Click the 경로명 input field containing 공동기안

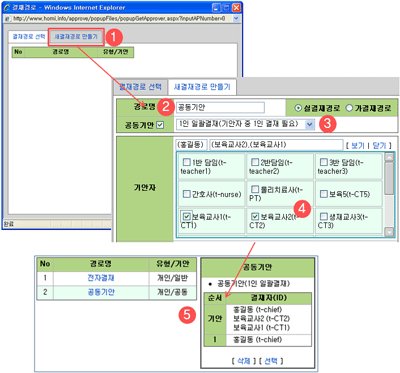click(x=220, y=107)
